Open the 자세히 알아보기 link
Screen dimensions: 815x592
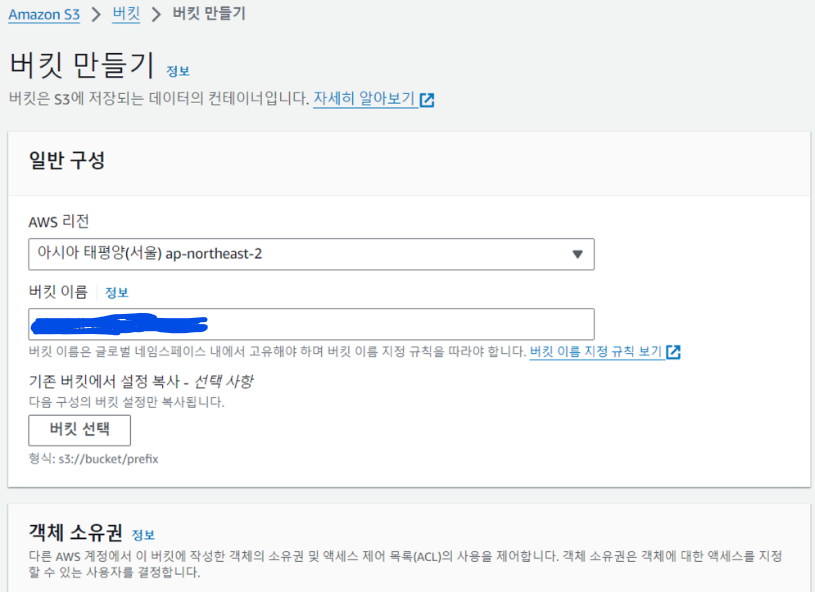364,98
